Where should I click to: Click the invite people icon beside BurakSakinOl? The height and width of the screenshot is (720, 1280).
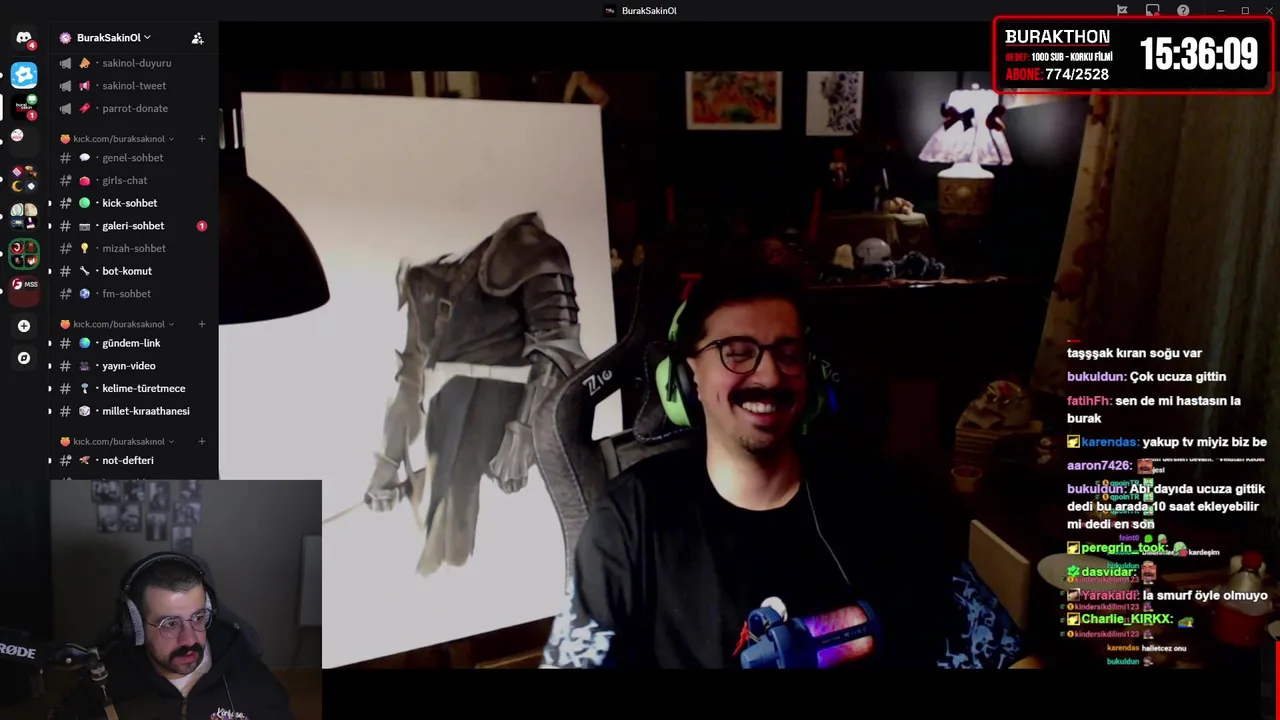(197, 38)
